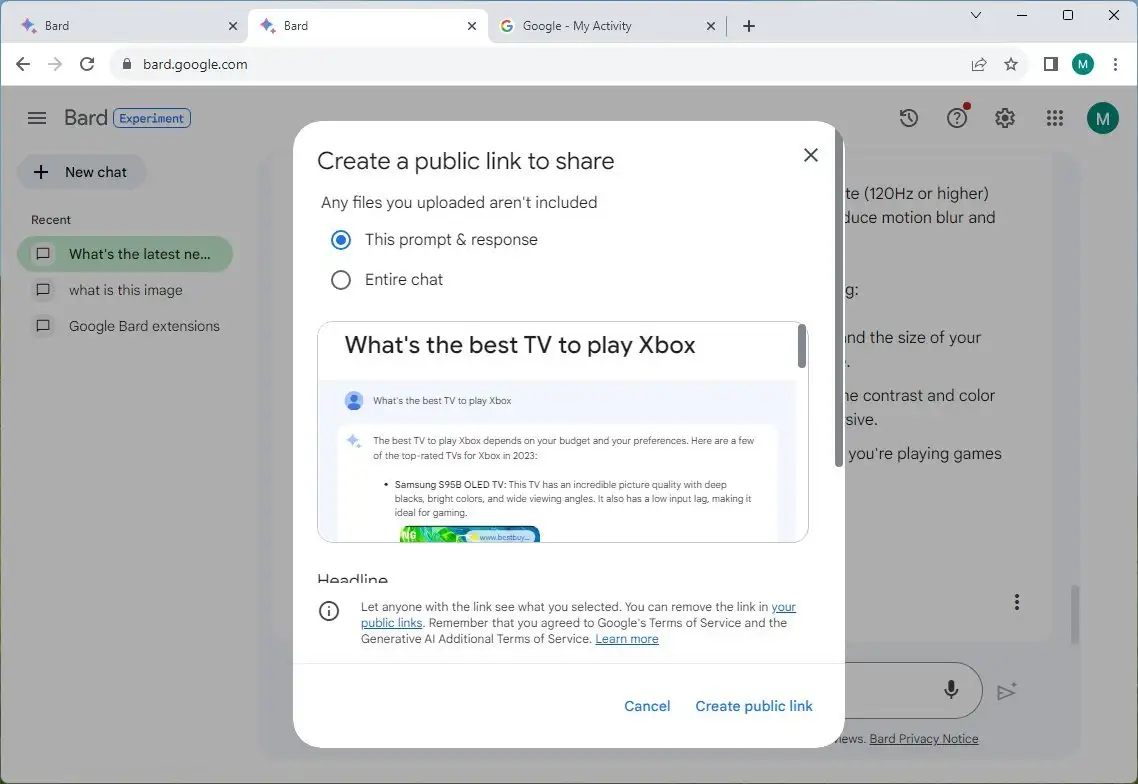1138x784 pixels.
Task: Open the Learn more link
Action: pos(626,638)
